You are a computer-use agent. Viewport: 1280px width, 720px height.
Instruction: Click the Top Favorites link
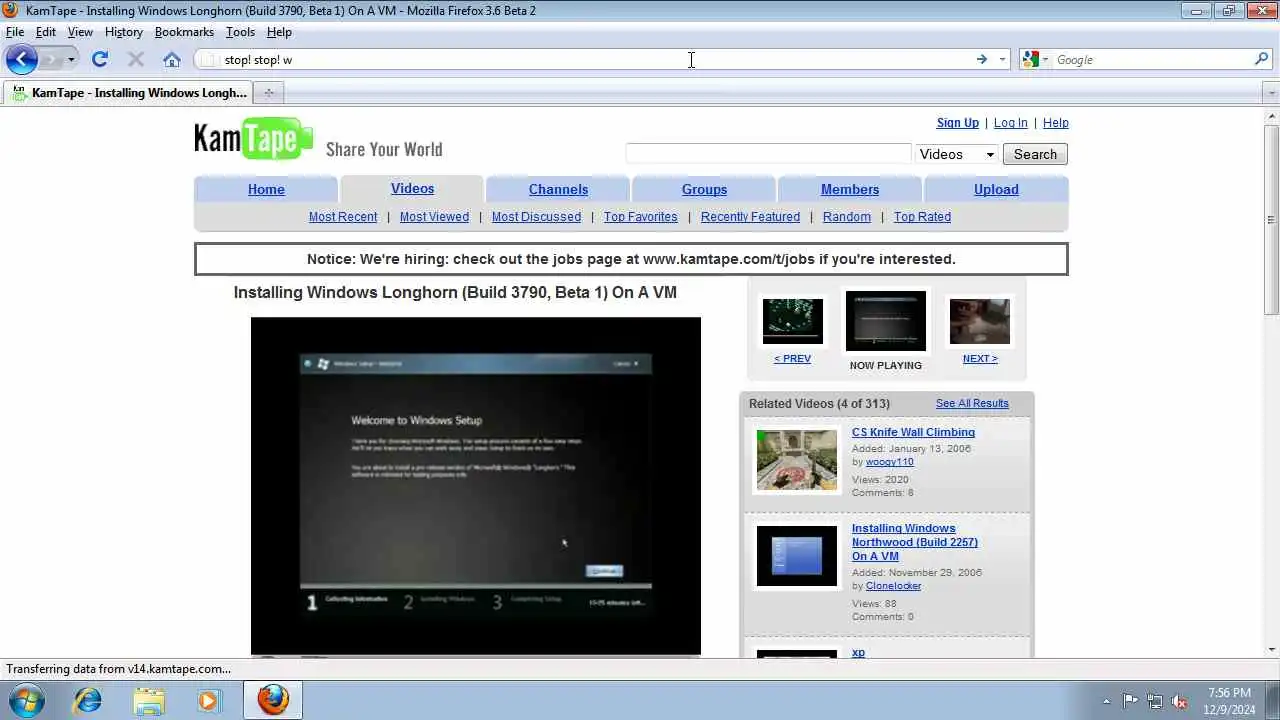(x=641, y=217)
